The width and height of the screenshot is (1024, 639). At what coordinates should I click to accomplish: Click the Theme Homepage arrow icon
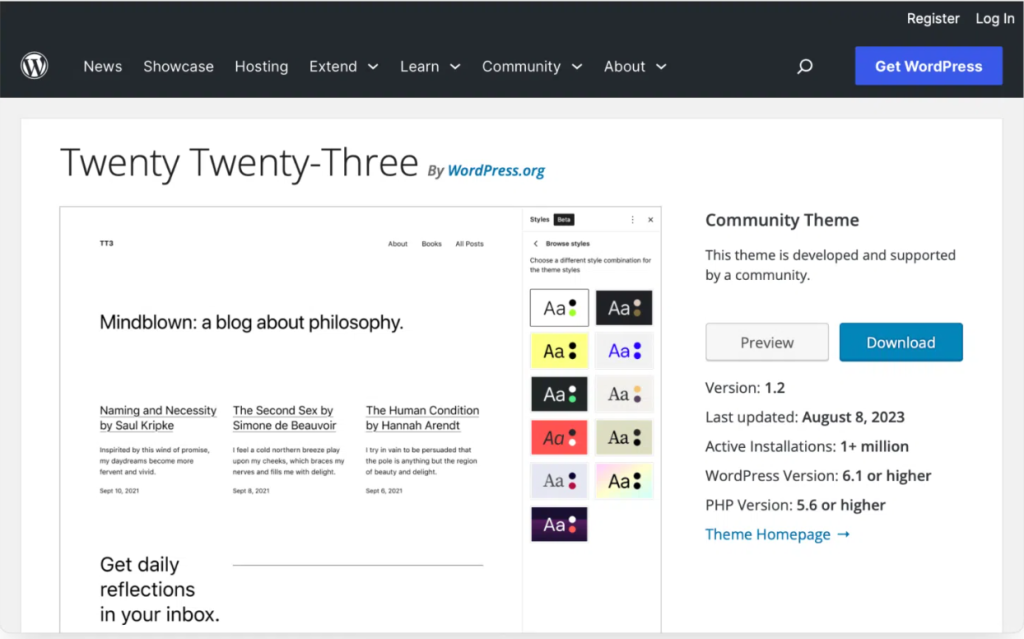(x=844, y=534)
